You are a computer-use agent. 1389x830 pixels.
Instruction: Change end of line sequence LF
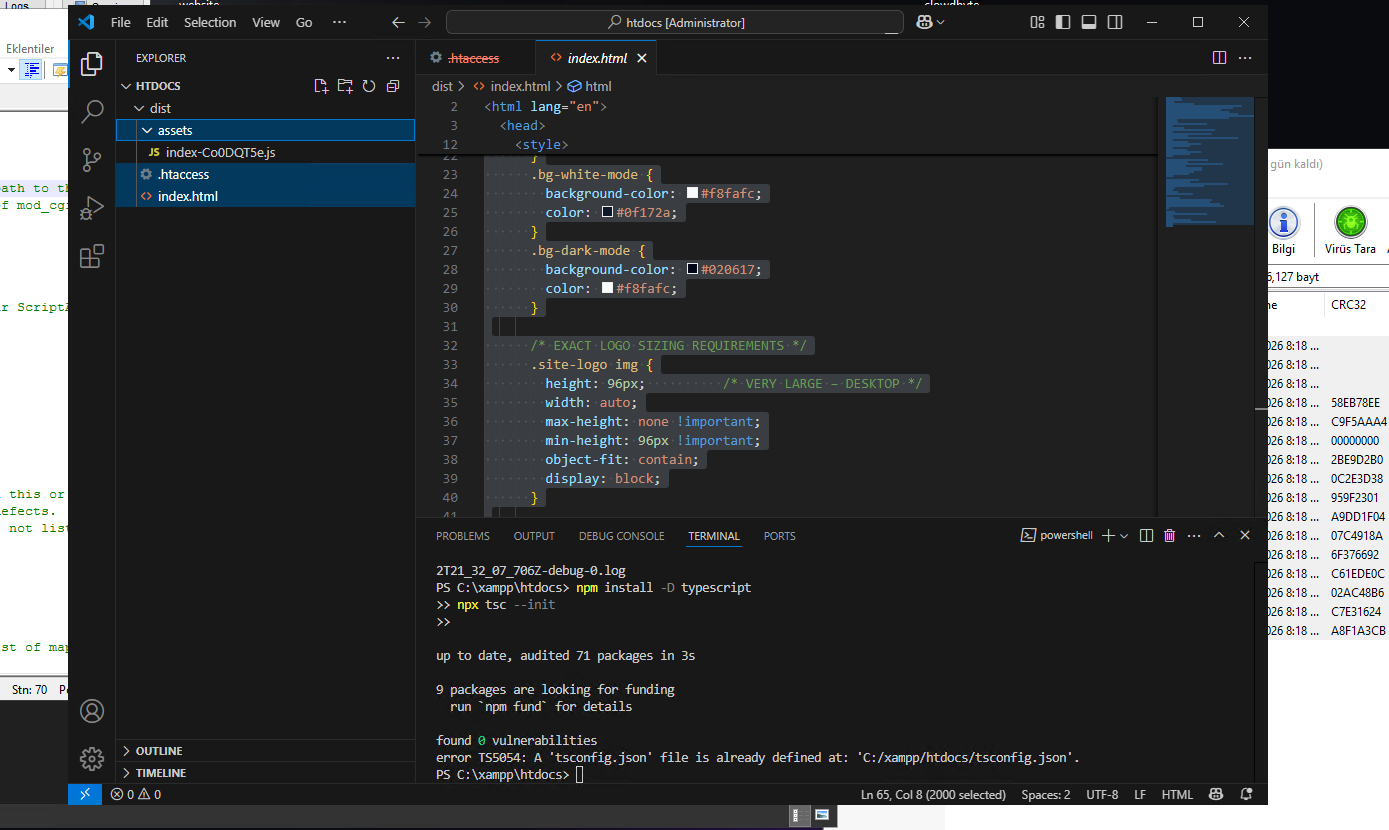1140,794
